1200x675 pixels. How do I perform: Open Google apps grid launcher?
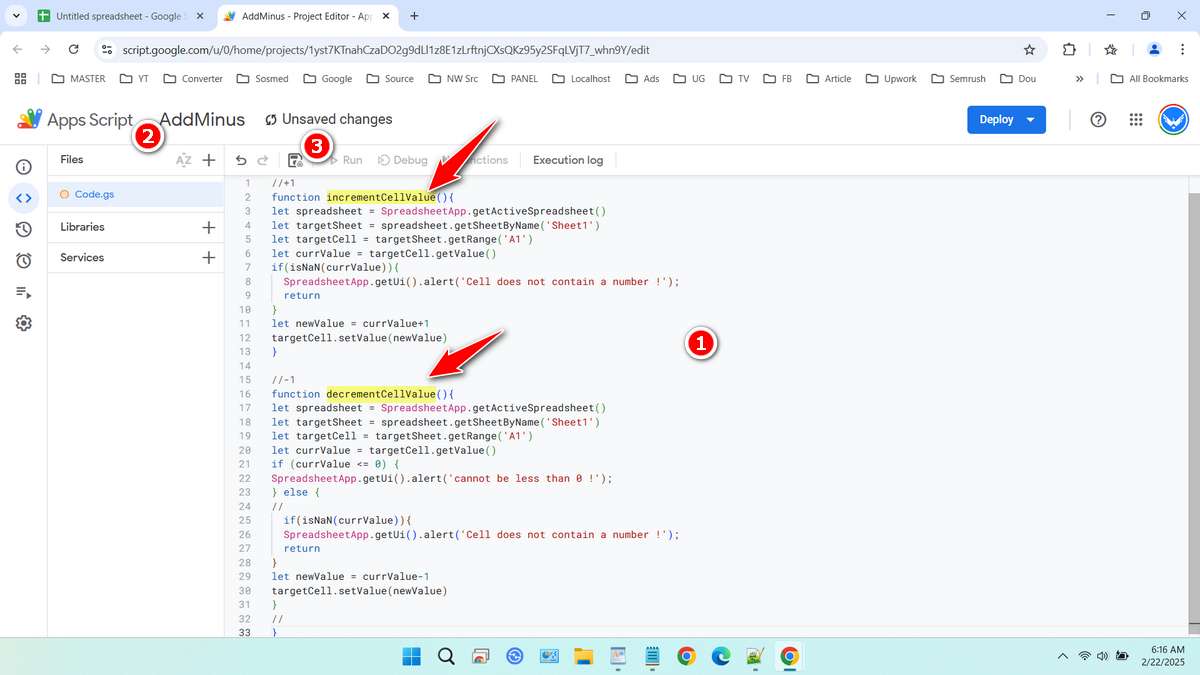[x=1135, y=119]
